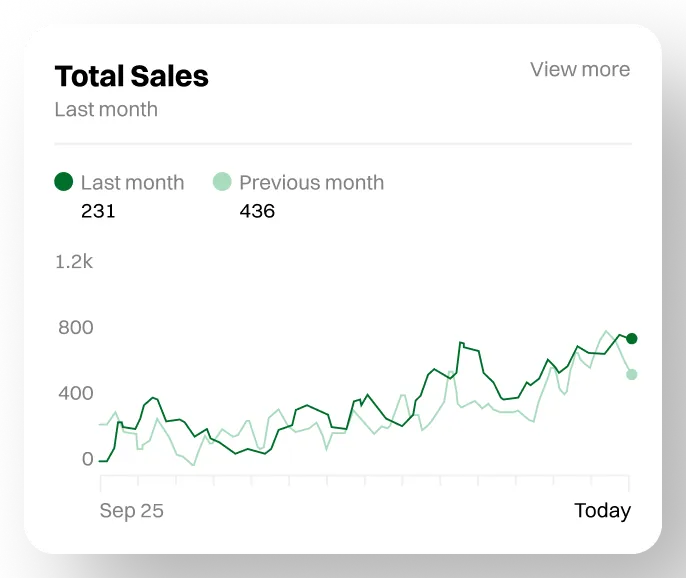Click the dark green endpoint marker on chart

pyautogui.click(x=631, y=339)
